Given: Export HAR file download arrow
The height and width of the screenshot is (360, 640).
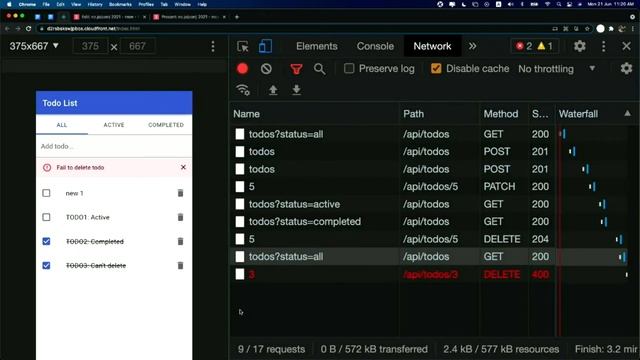Looking at the screenshot, I should [297, 90].
